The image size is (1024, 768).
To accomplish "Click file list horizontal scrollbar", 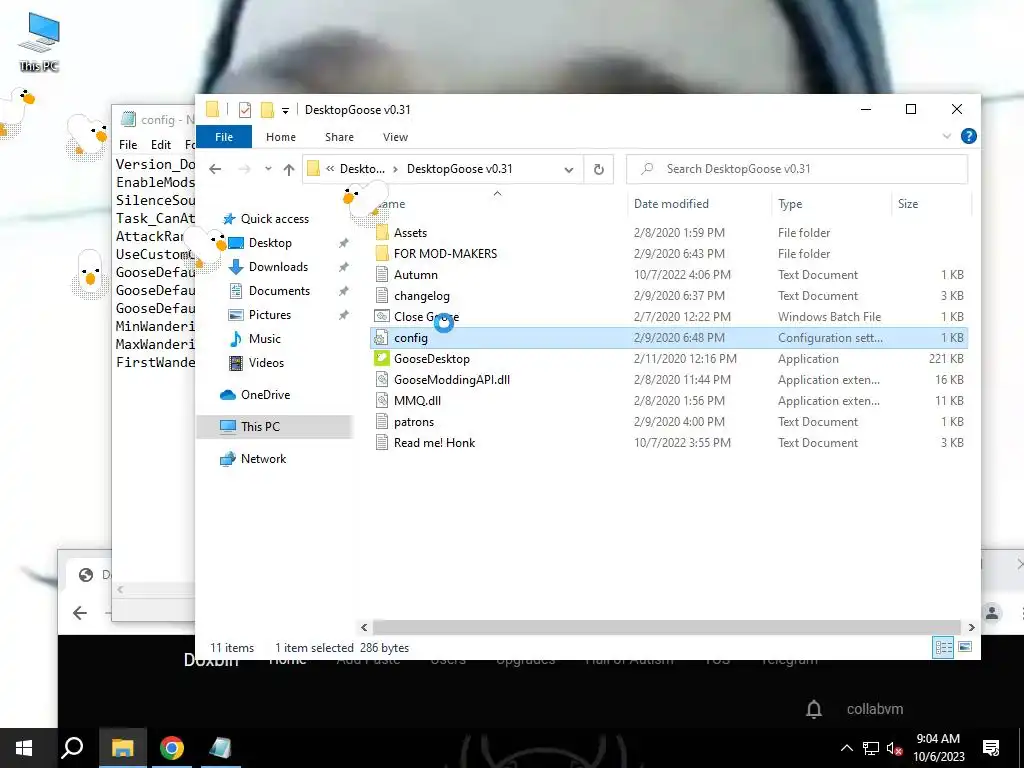I will [666, 627].
